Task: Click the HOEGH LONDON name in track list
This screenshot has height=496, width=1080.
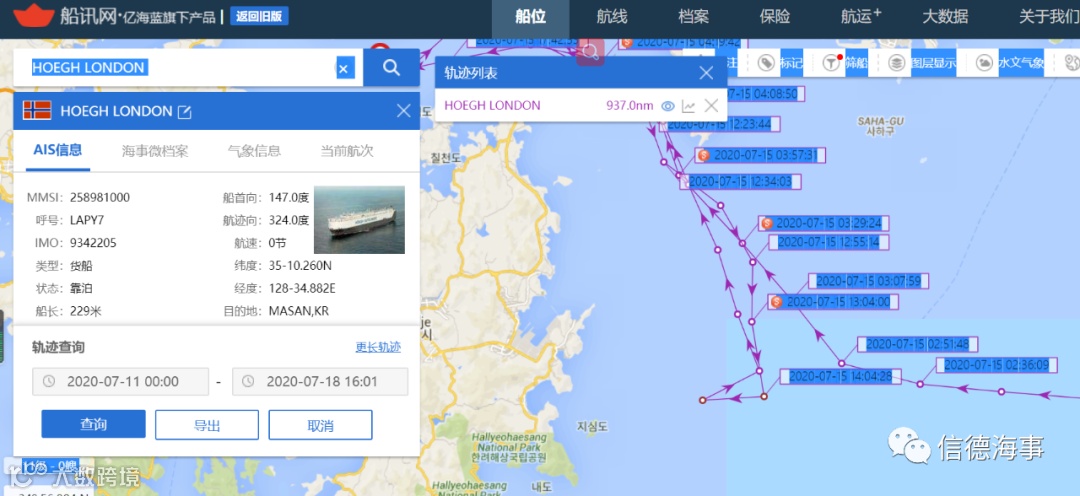Action: 492,106
